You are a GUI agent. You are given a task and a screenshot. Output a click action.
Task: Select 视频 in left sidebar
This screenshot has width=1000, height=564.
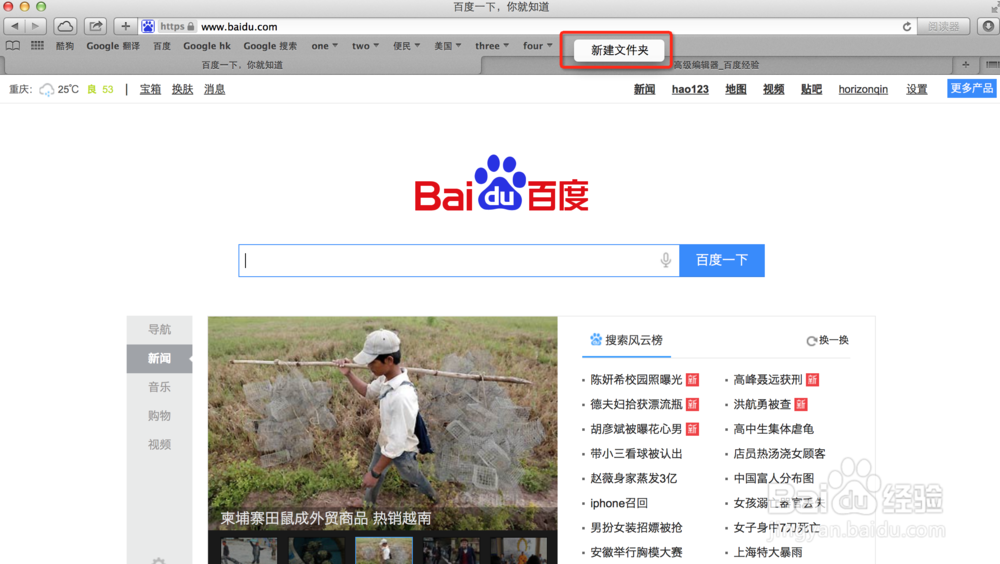(159, 445)
